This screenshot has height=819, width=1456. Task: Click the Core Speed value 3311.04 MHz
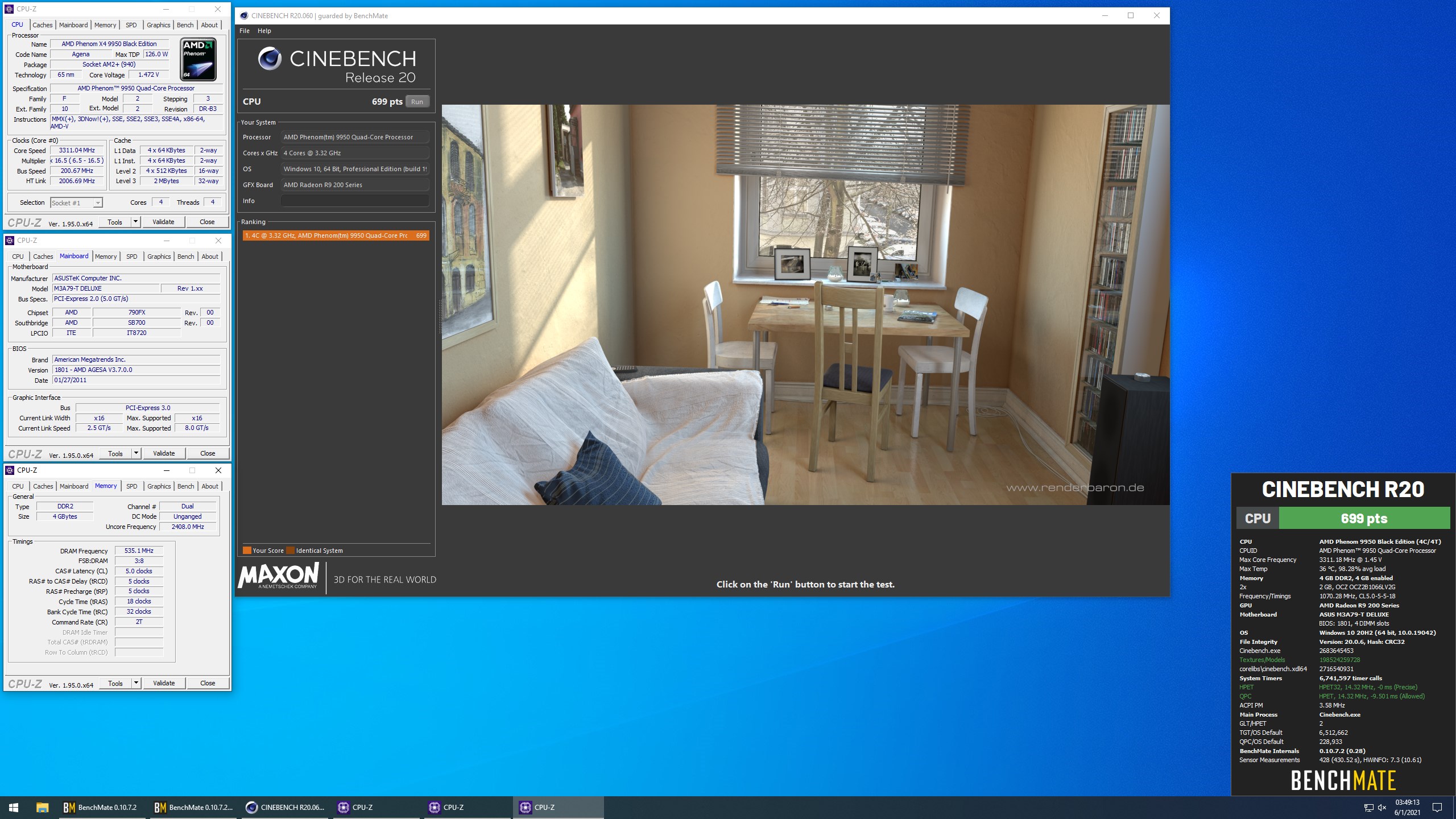pyautogui.click(x=77, y=151)
